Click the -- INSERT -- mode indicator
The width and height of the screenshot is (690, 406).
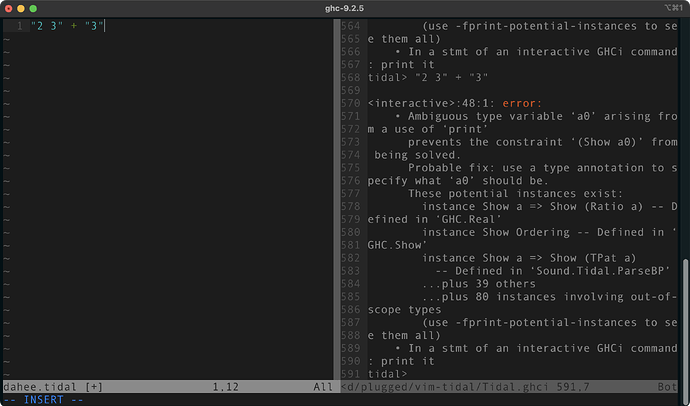(43, 399)
